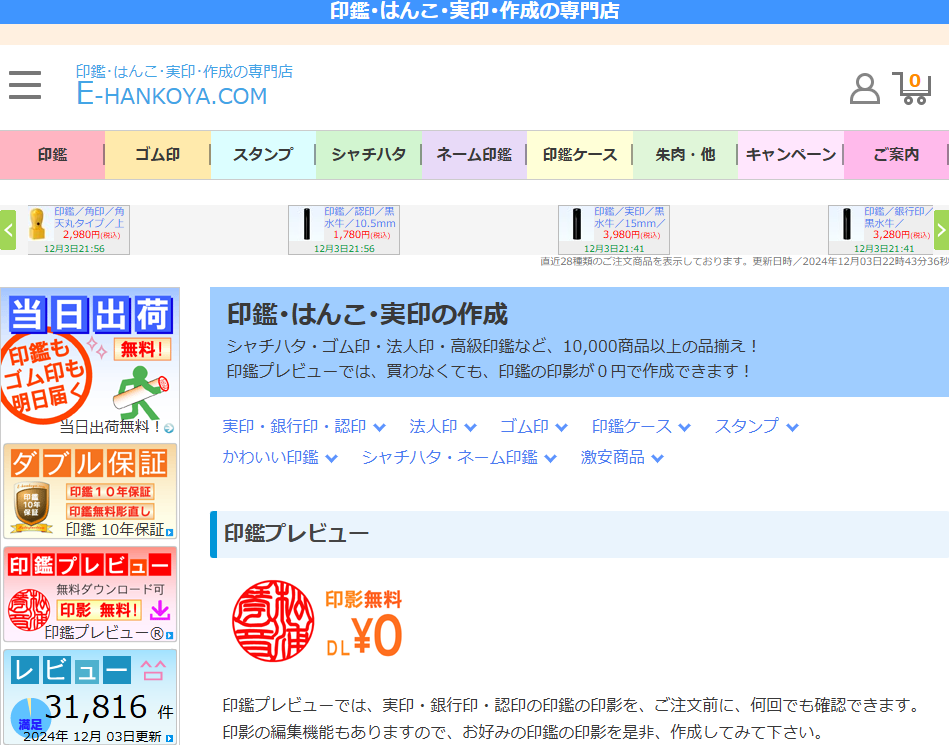Open the 印鑑プレビュー sidebar banner

(x=90, y=594)
